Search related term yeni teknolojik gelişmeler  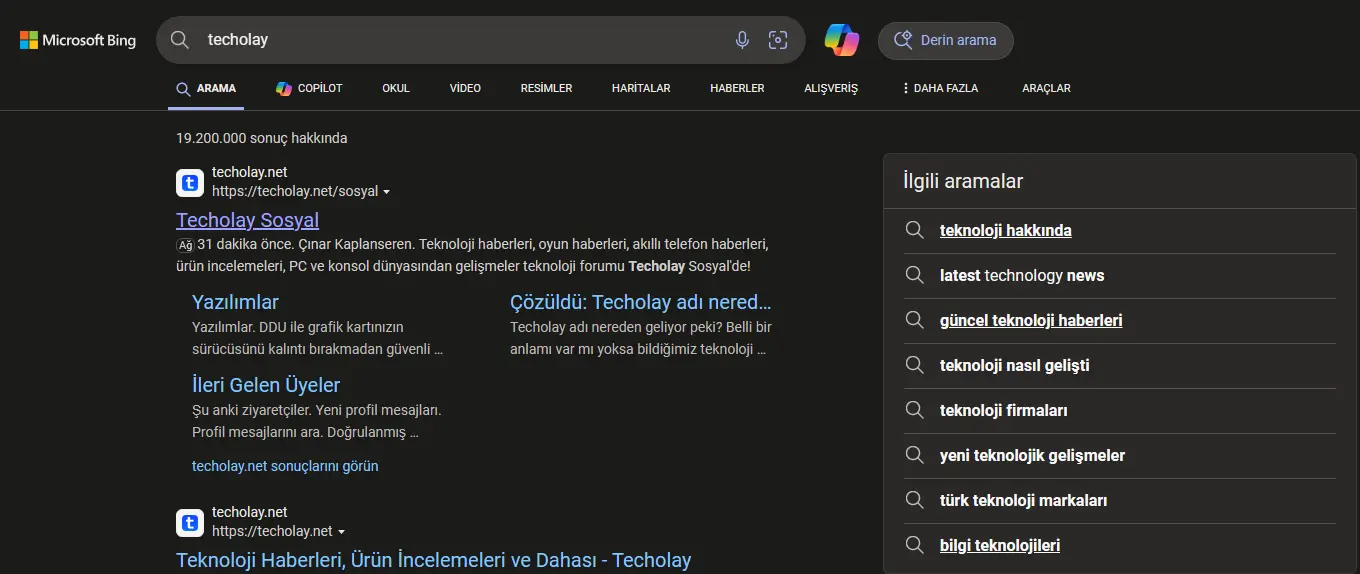pyautogui.click(x=1032, y=455)
